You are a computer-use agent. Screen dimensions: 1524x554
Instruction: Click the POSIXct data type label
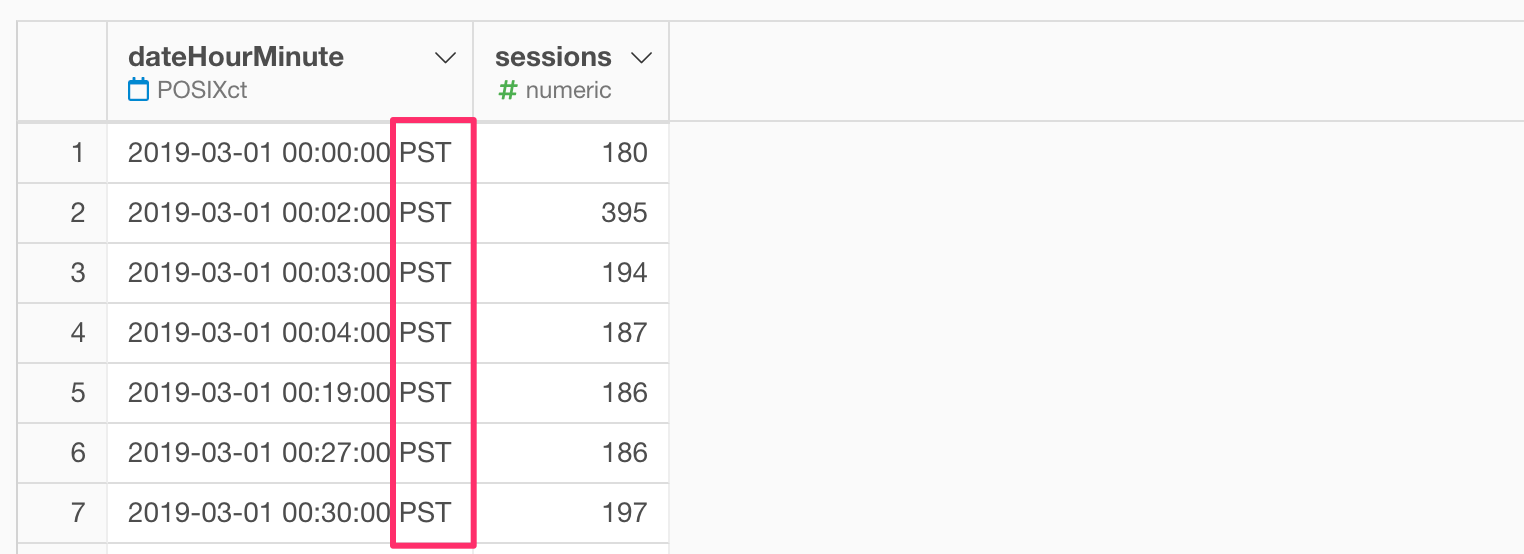point(202,90)
